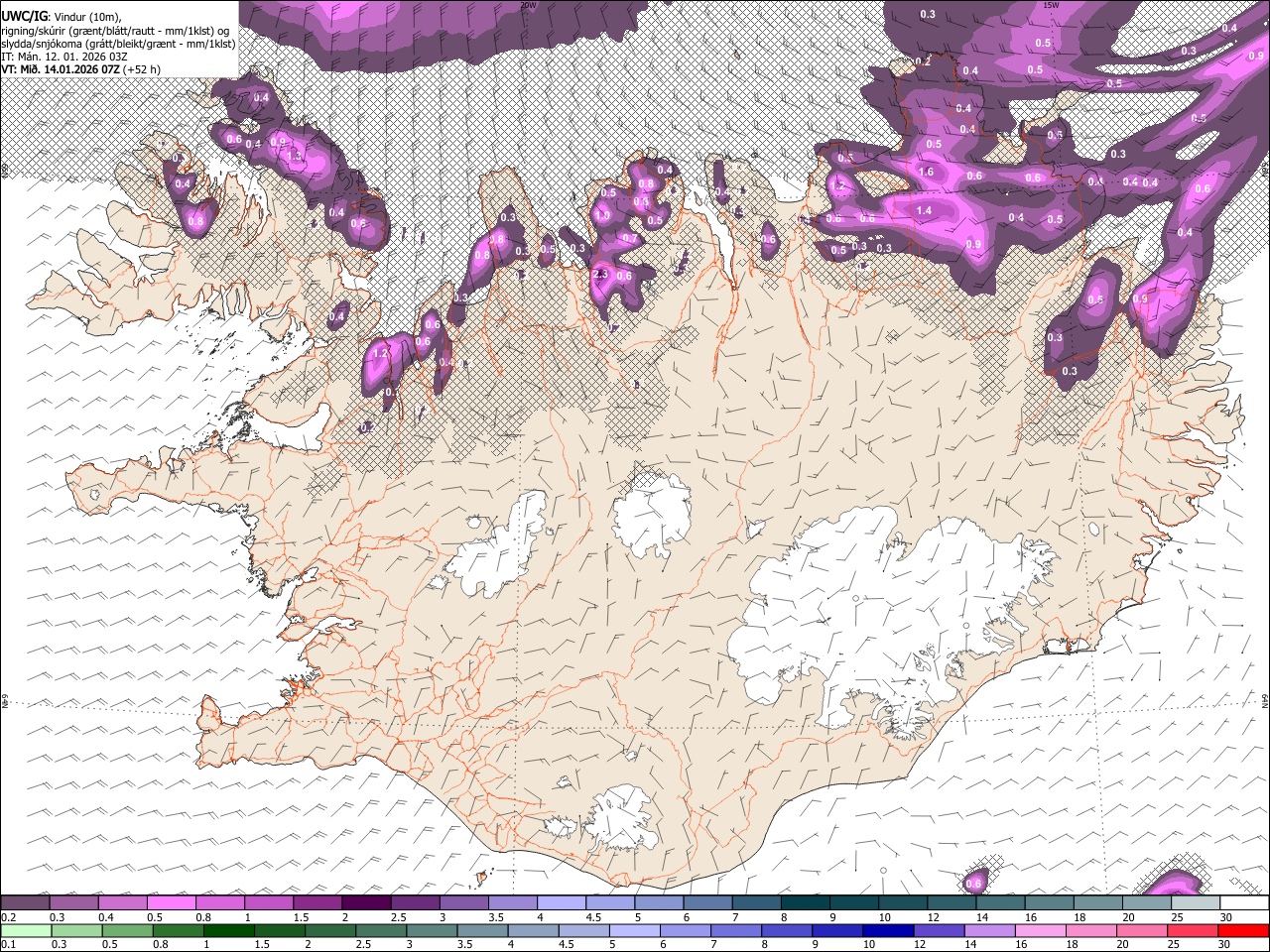Select upper legend swatch between 25 and 30
Viewport: 1270px width, 952px height.
[x=1196, y=902]
